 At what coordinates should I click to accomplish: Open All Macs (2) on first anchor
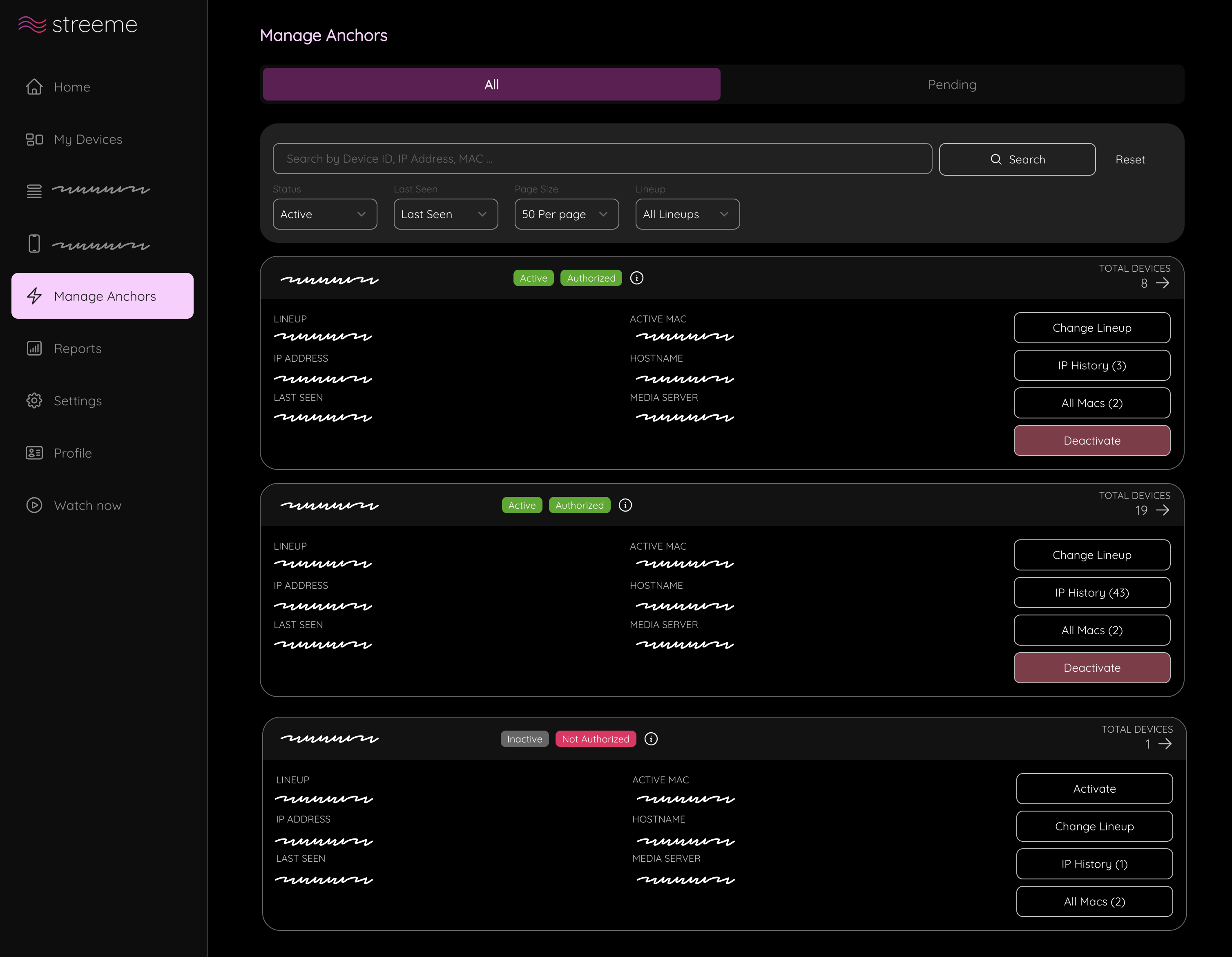coord(1091,403)
